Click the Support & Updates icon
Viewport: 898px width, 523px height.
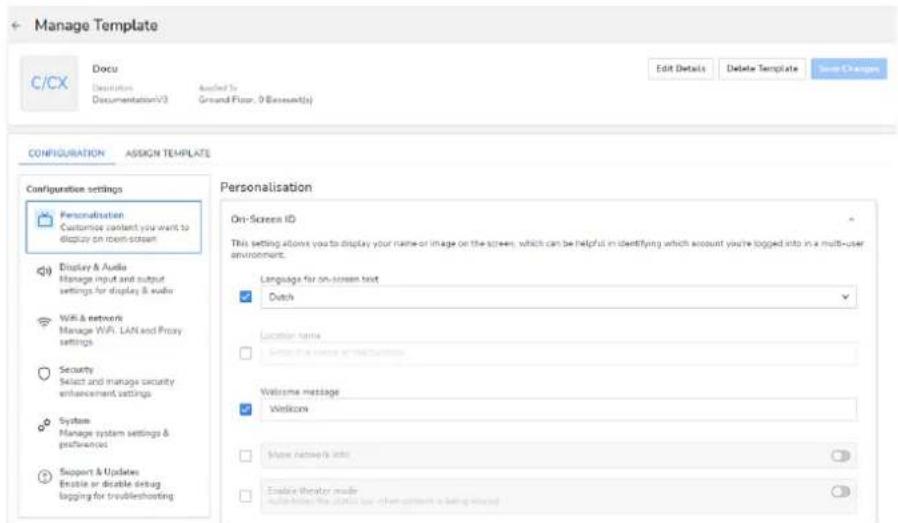click(44, 477)
